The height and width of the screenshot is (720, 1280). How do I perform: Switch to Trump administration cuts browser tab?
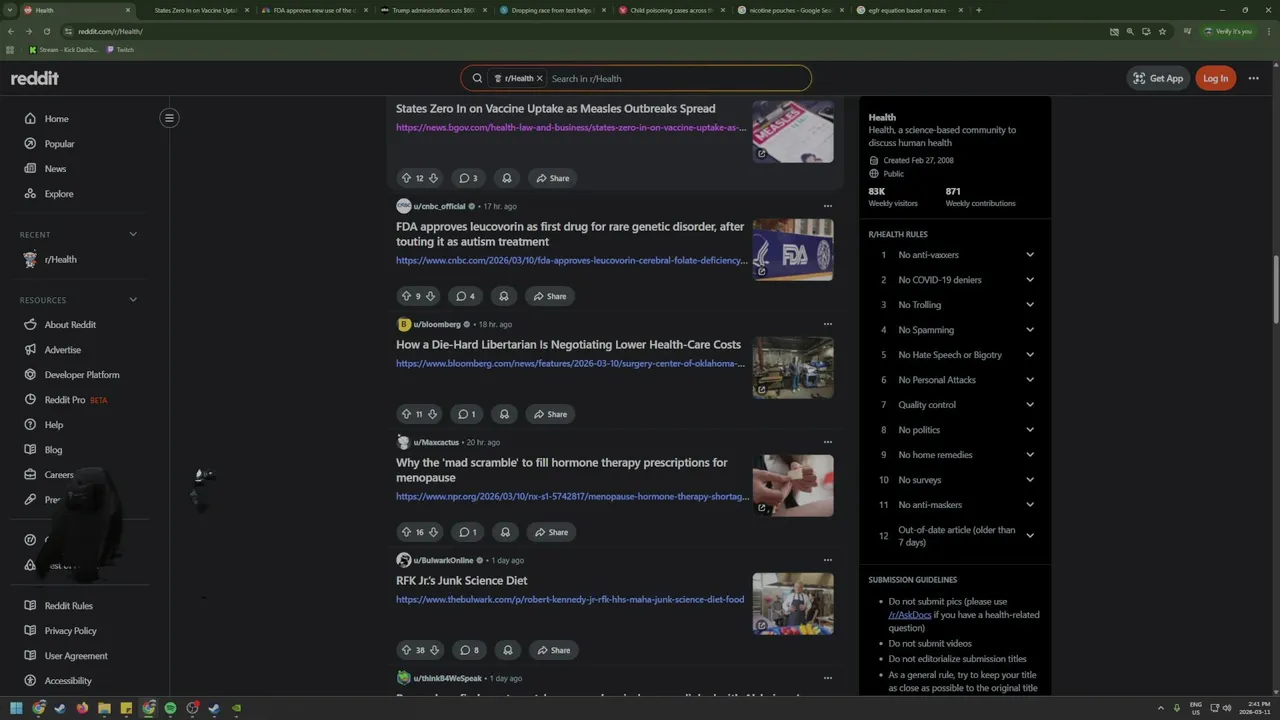coord(433,10)
